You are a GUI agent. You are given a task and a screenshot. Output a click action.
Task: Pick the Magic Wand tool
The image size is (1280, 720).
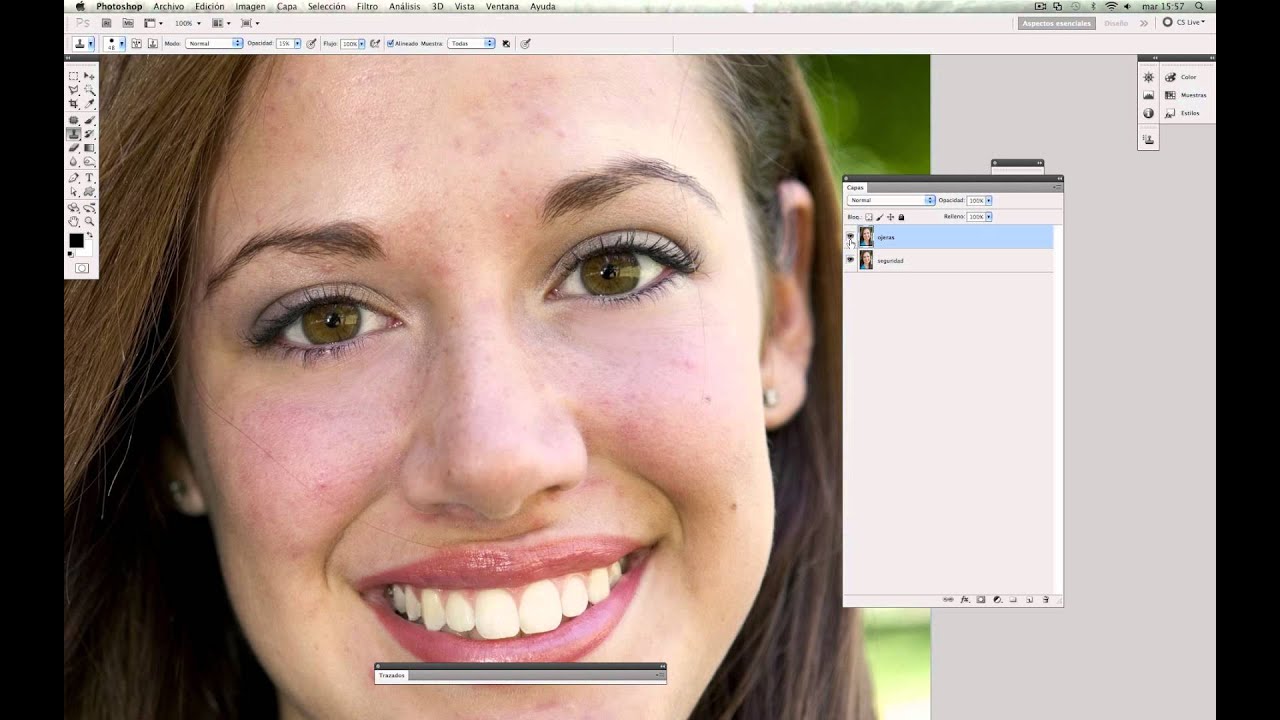(x=90, y=90)
